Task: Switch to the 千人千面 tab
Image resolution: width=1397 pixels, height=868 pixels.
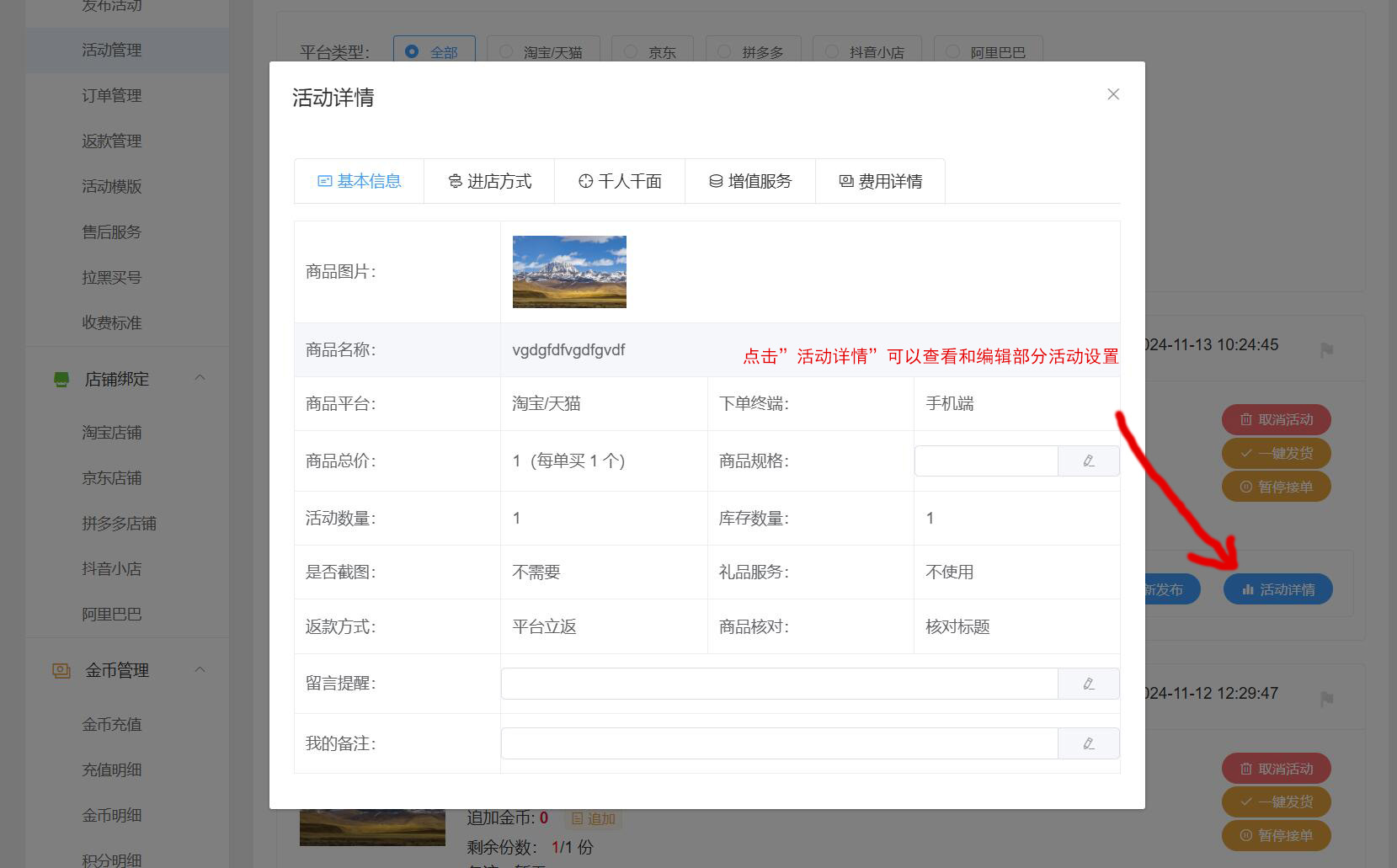Action: [x=620, y=181]
